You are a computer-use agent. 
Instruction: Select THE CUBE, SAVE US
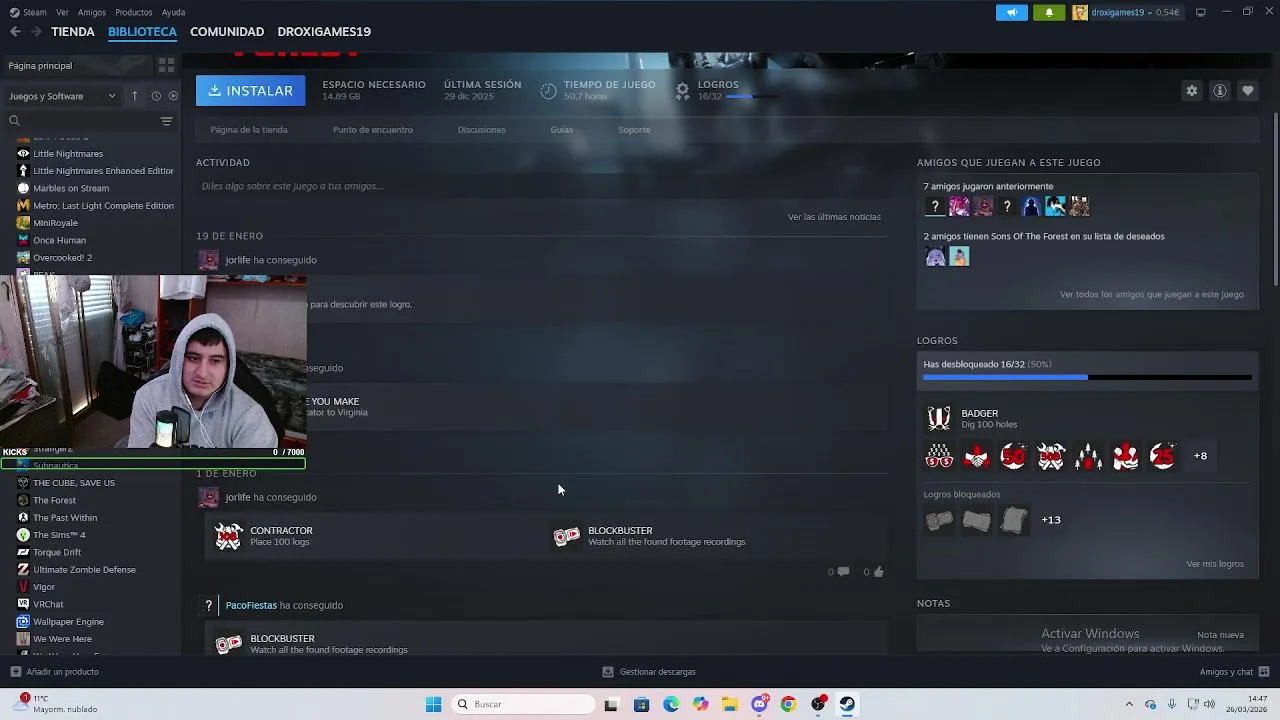click(x=74, y=483)
